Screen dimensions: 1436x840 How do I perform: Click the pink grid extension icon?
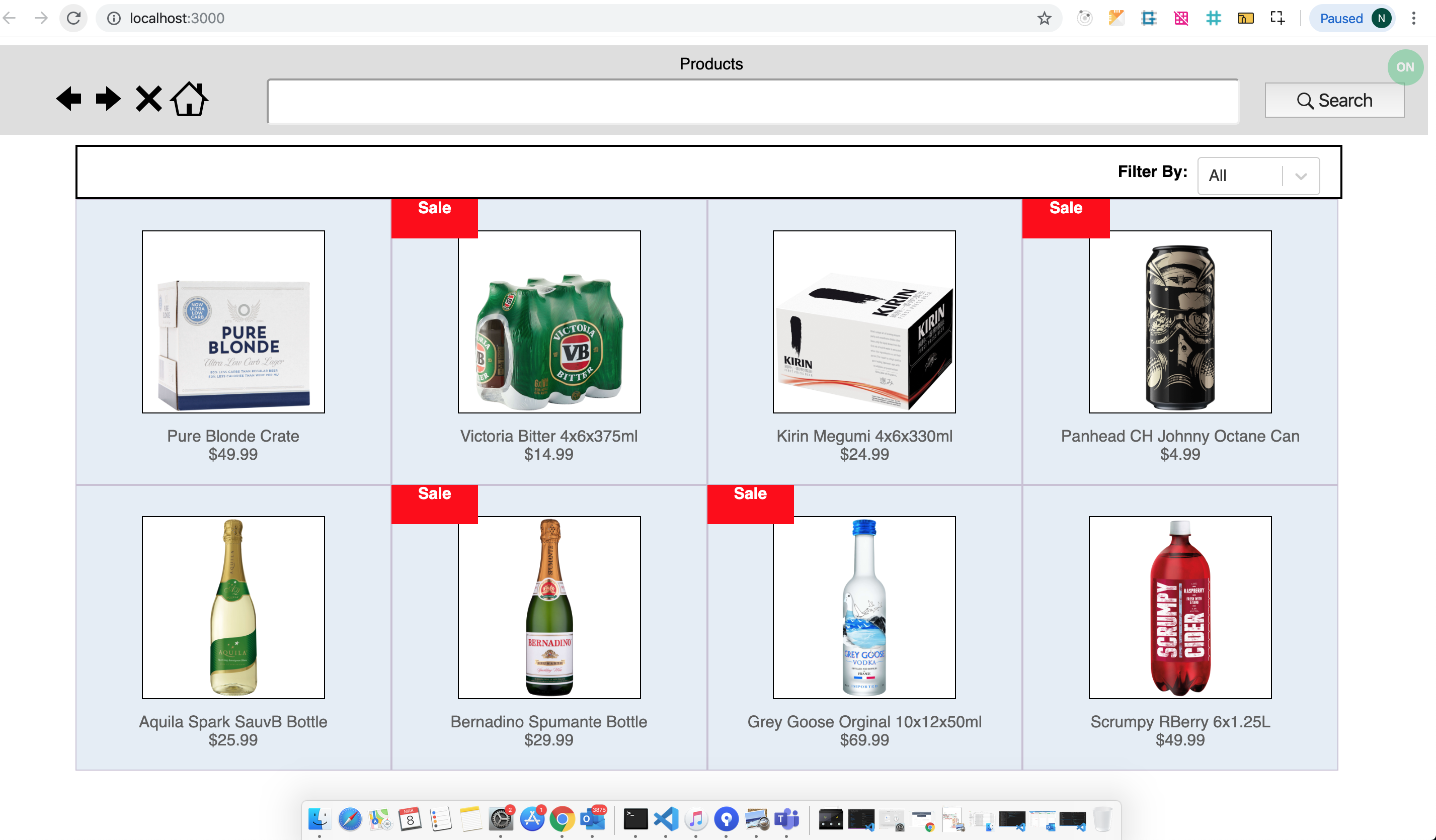point(1181,18)
